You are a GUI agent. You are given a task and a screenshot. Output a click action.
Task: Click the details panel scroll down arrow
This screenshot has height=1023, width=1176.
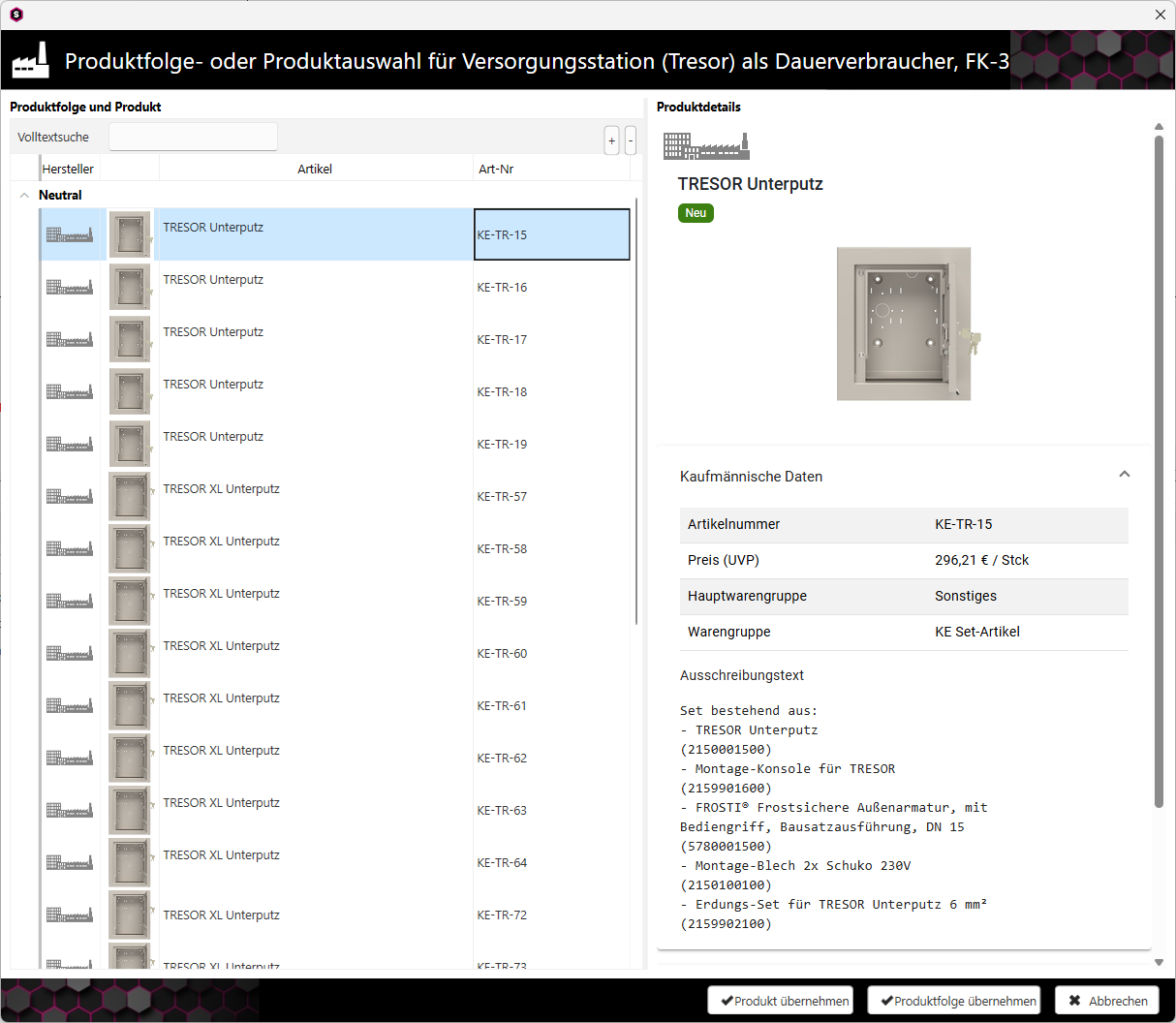(1159, 962)
